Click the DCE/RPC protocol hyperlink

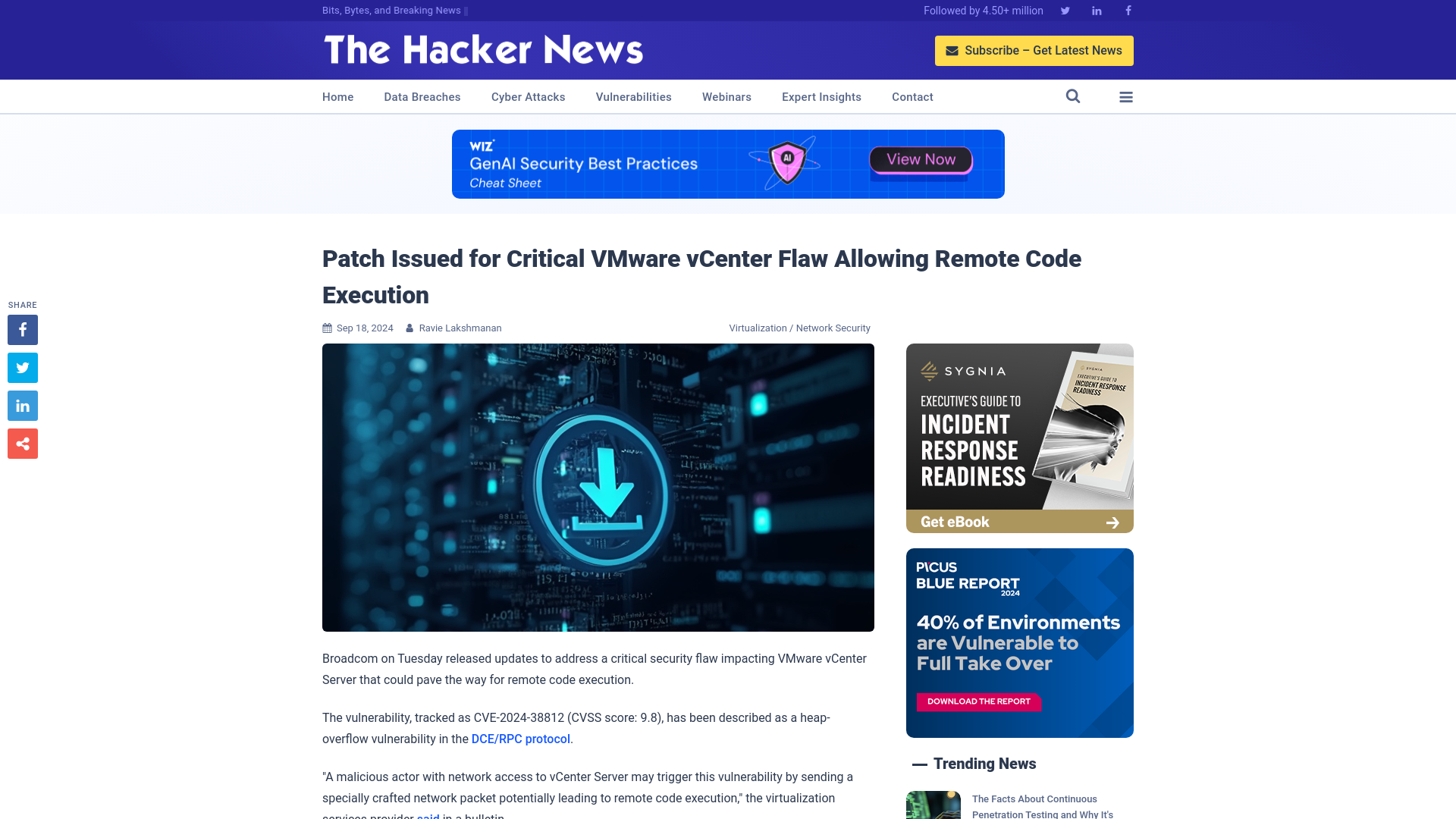pyautogui.click(x=520, y=738)
